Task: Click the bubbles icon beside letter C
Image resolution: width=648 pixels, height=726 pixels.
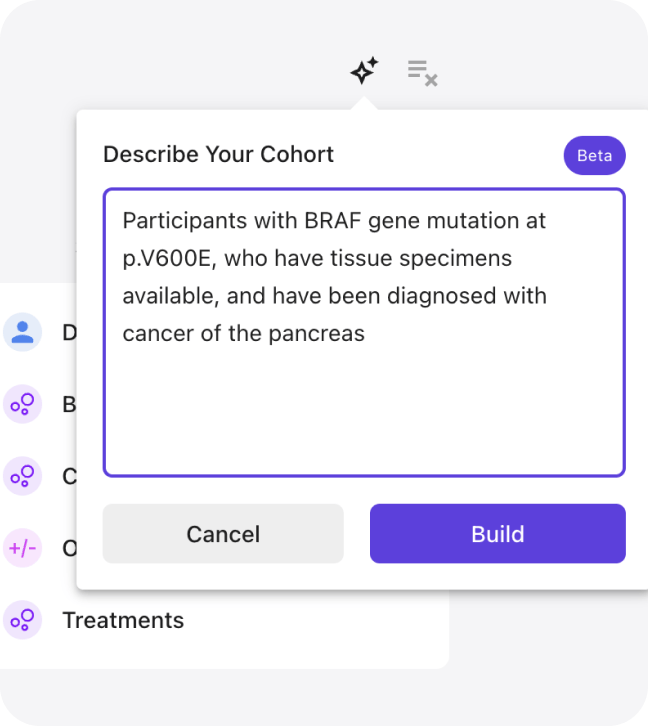Action: (x=22, y=476)
